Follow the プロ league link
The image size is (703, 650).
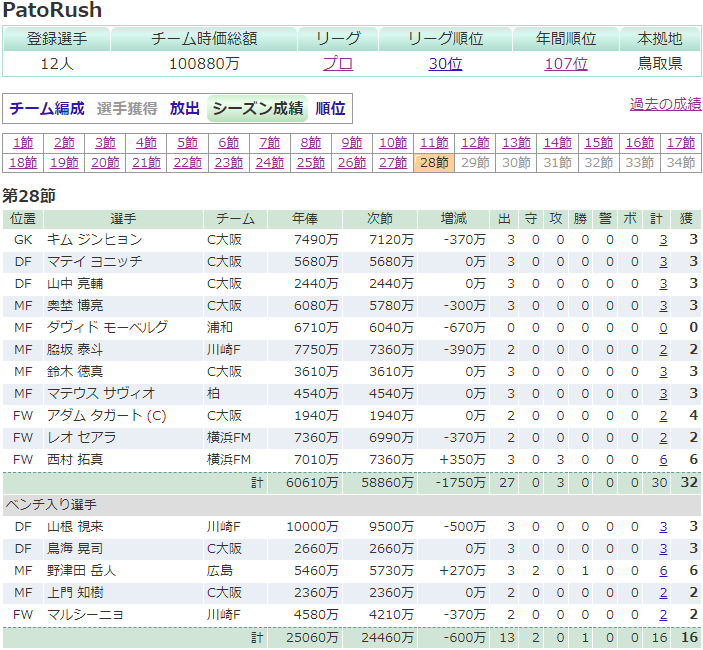click(x=338, y=64)
